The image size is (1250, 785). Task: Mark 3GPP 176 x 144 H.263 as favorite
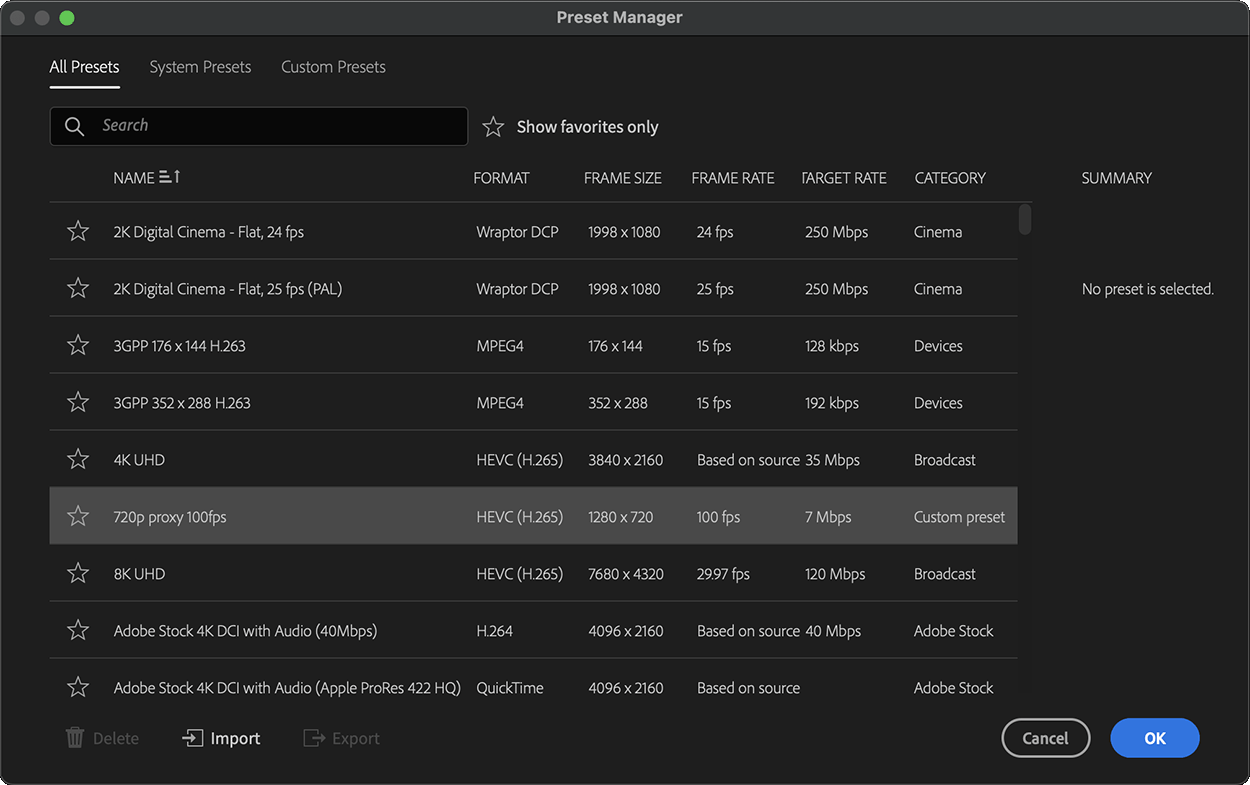click(78, 345)
